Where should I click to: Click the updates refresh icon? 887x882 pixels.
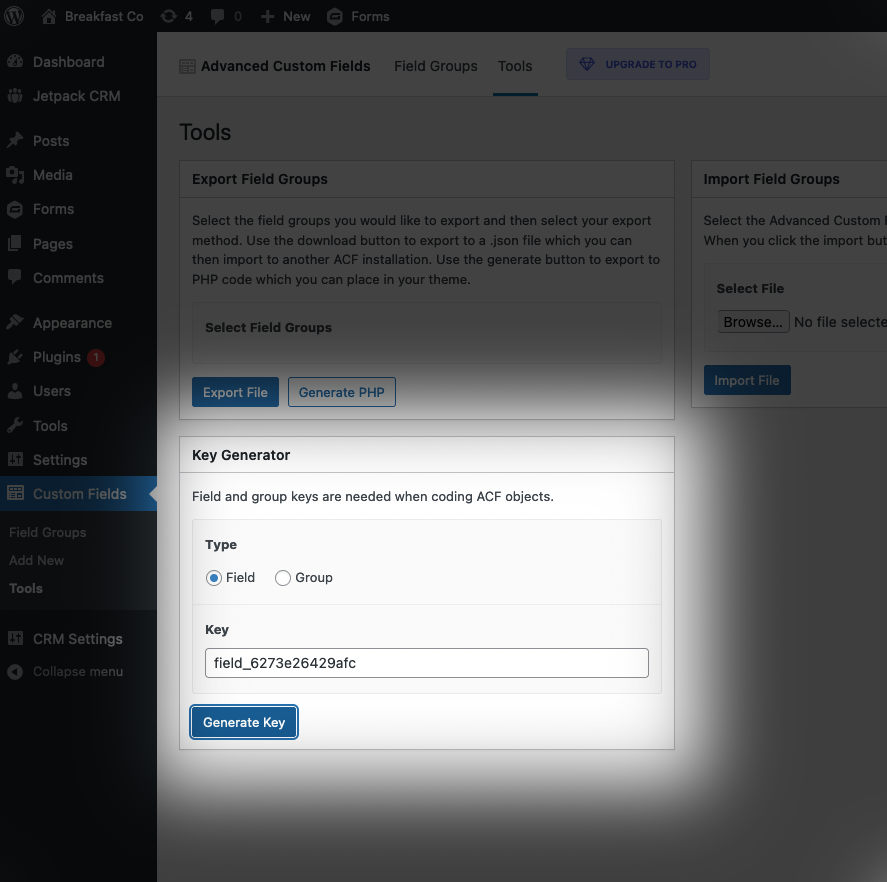(169, 16)
